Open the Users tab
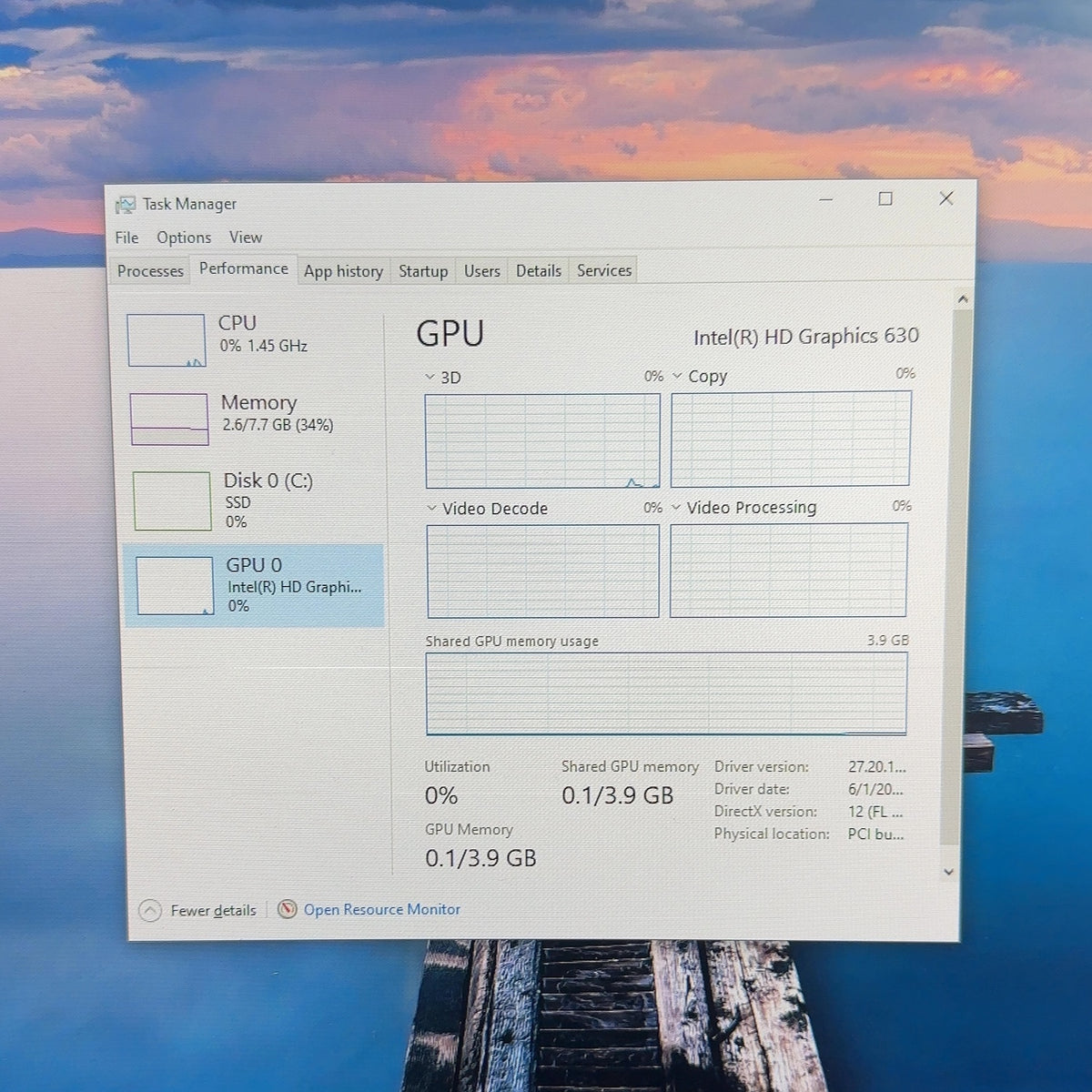 (x=482, y=271)
